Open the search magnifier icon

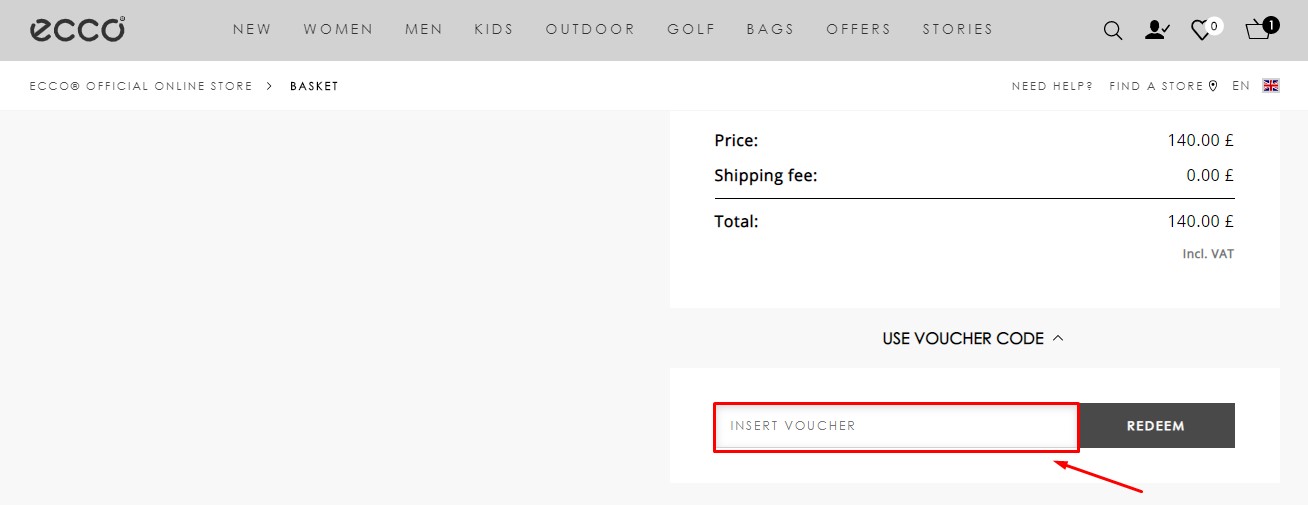click(x=1113, y=31)
